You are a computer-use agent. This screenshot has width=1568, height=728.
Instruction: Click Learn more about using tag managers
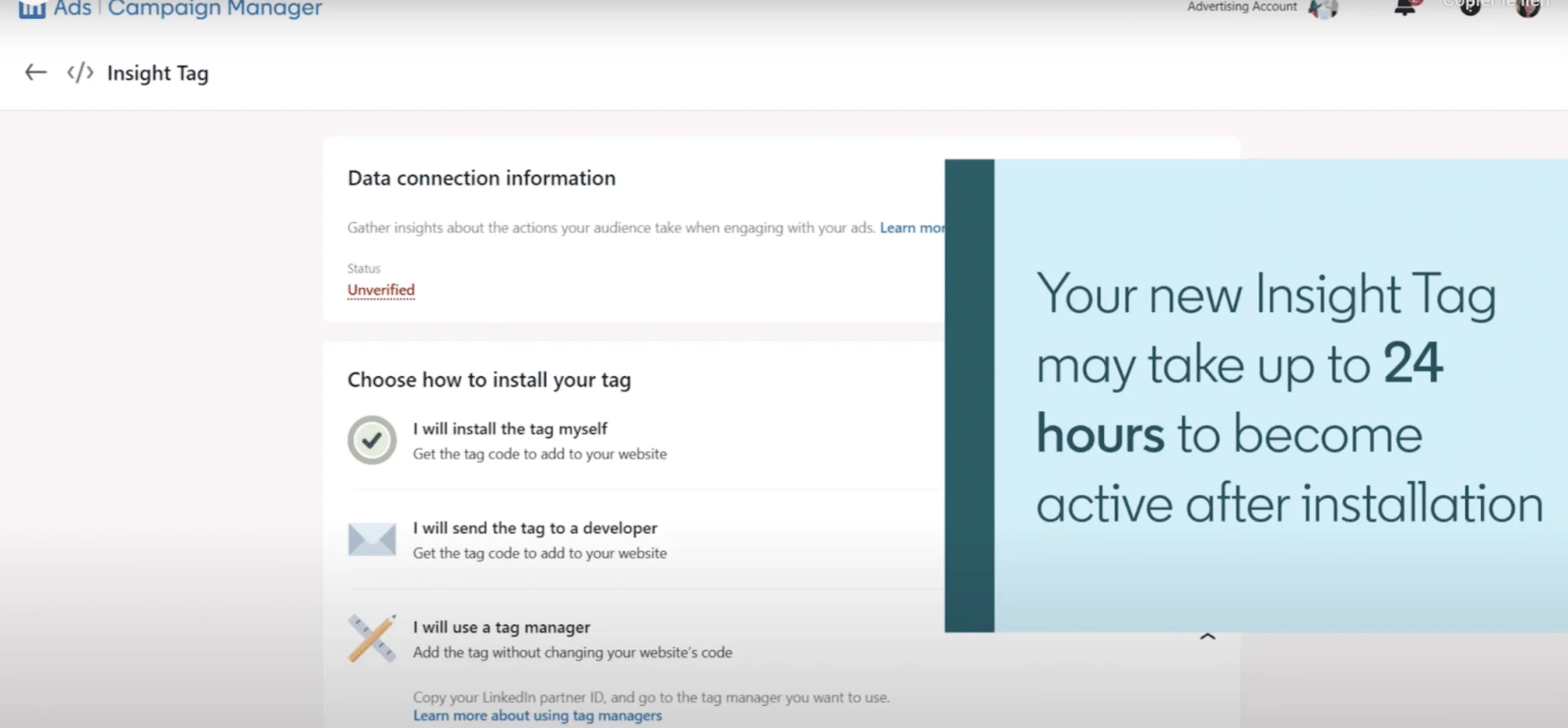click(x=537, y=715)
